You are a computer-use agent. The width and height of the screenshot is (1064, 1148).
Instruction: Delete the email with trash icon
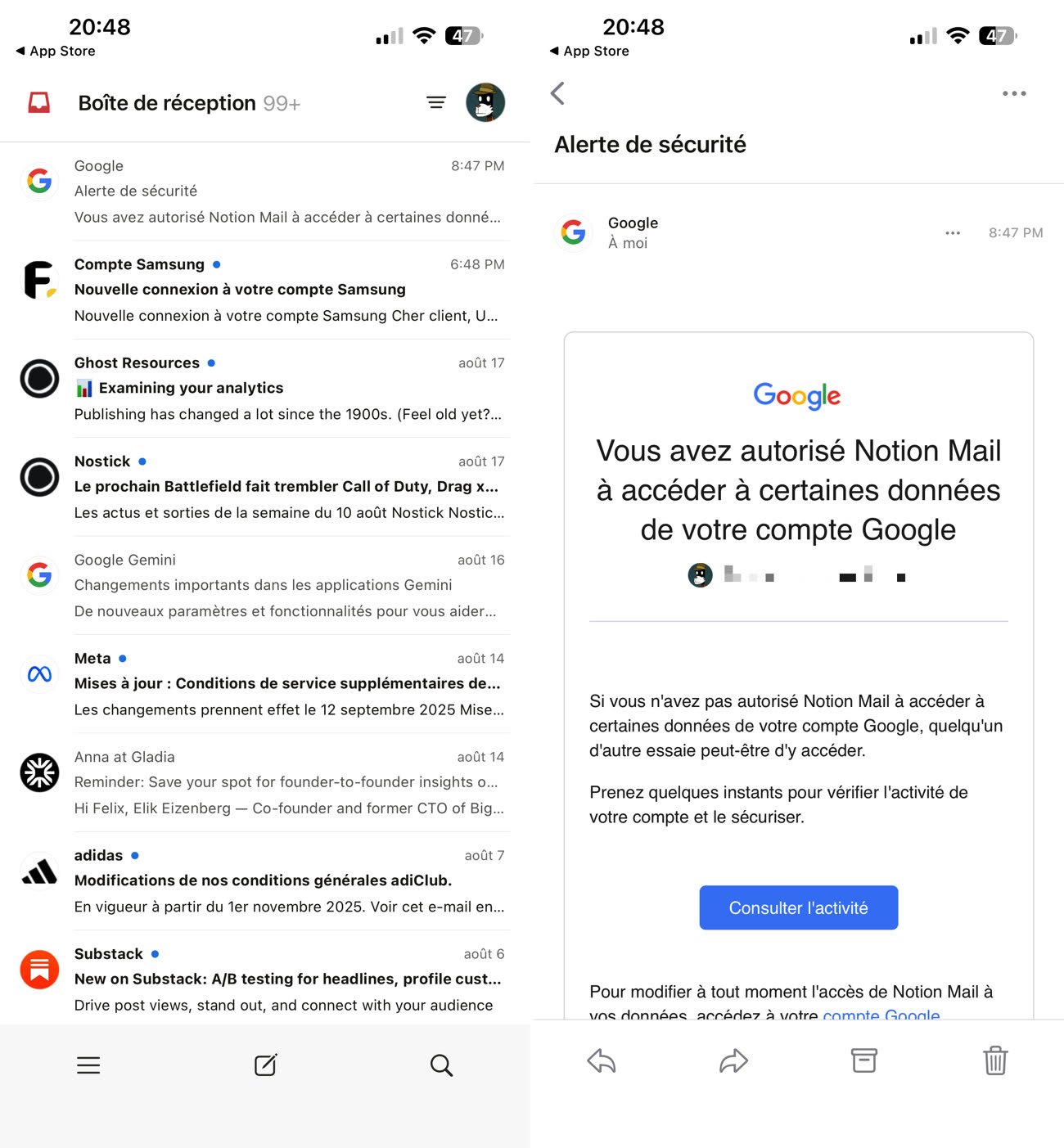coord(995,1060)
